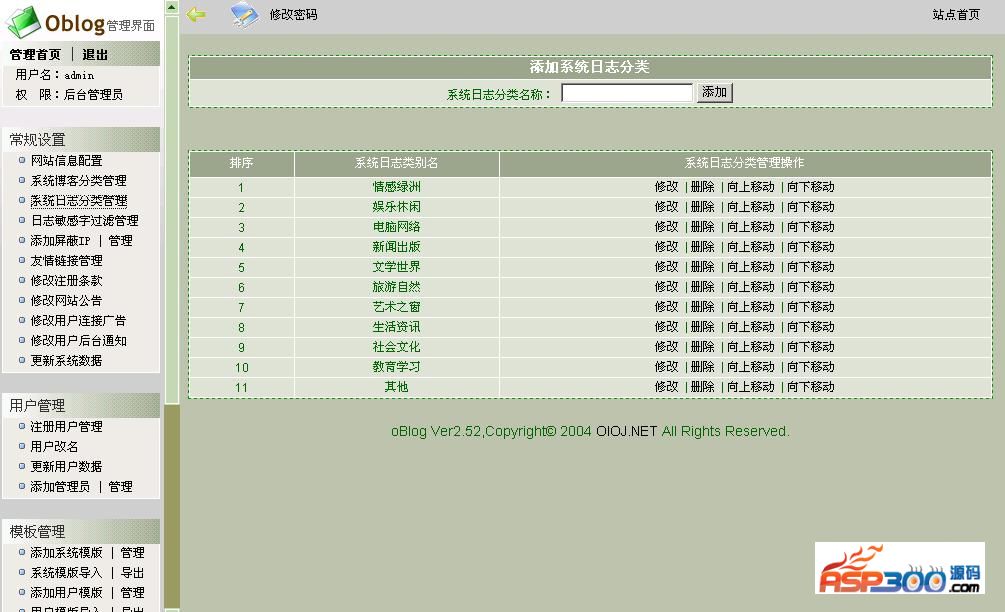
Task: Open 网站信息配置
Action: [67, 160]
